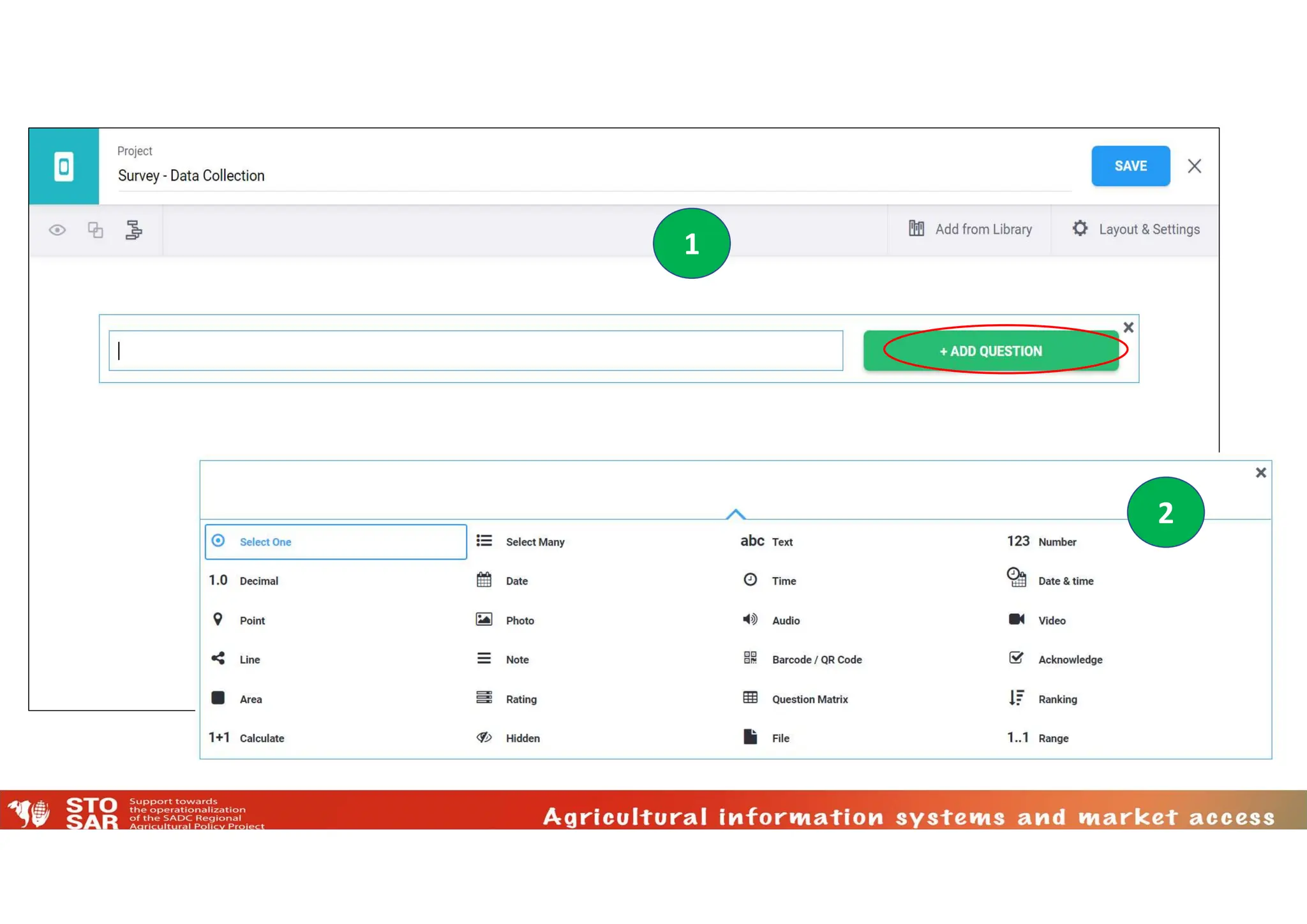Screen dimensions: 1307x924
Task: Open Layout & Settings gear
Action: pyautogui.click(x=1136, y=230)
